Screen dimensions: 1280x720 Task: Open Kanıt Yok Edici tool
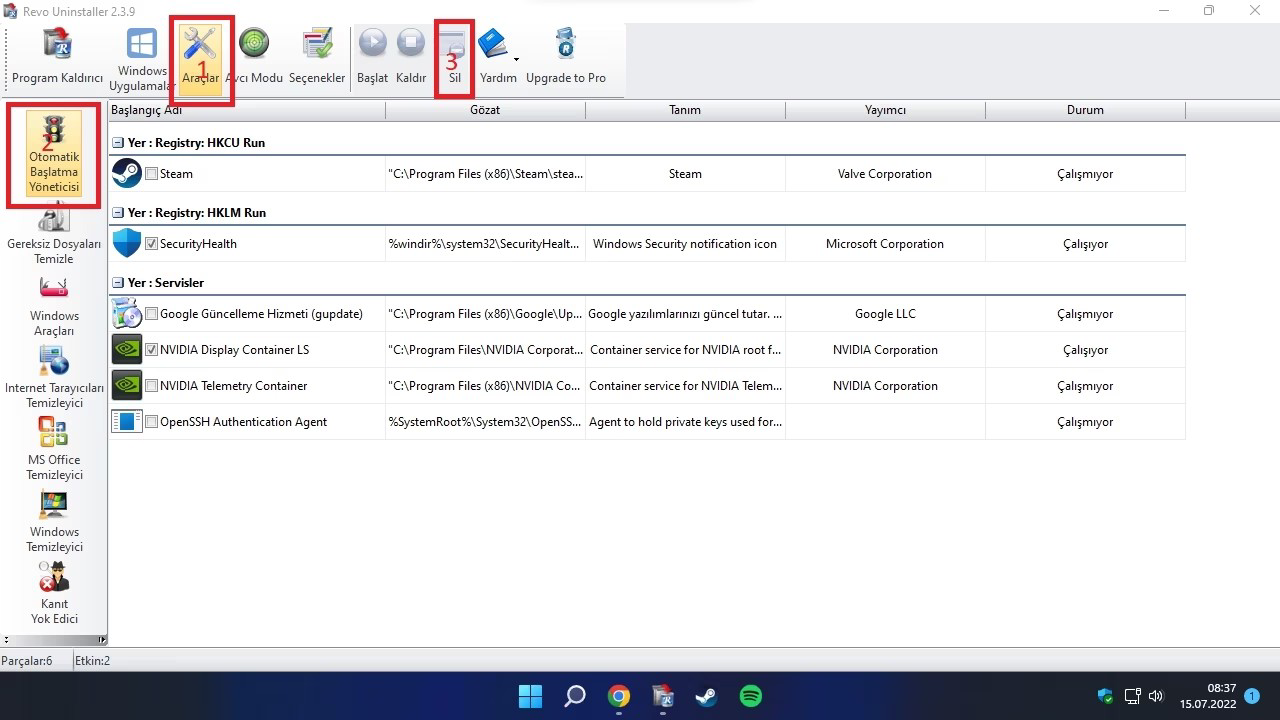pyautogui.click(x=54, y=593)
